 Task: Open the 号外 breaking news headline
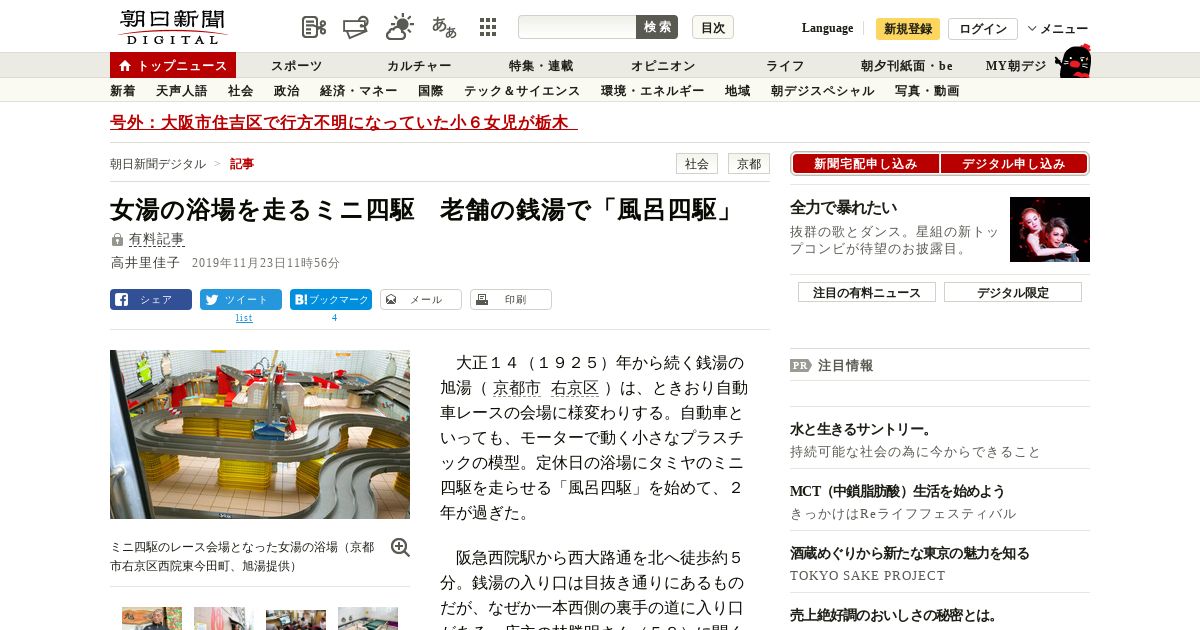click(x=343, y=122)
